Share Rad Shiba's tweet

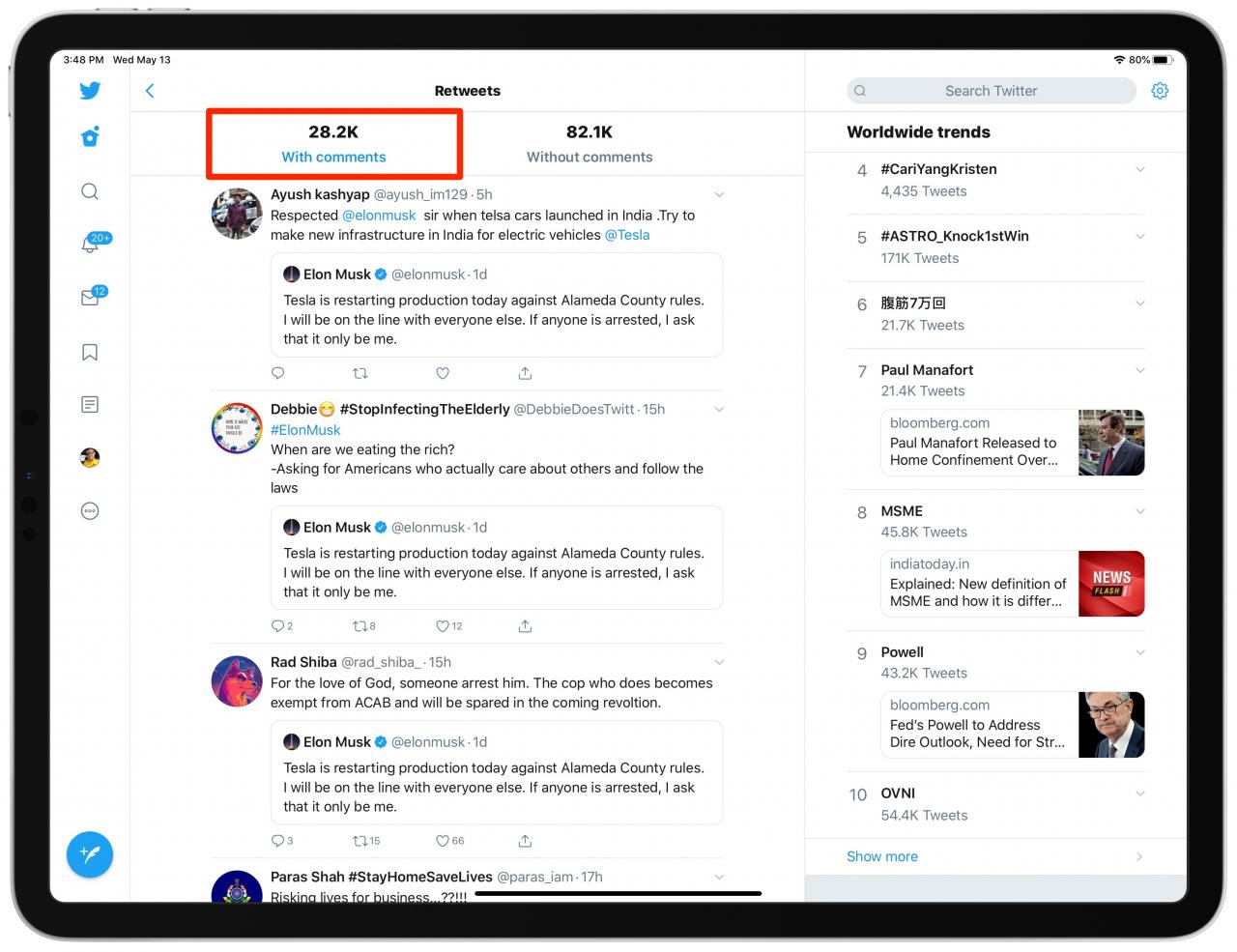525,841
